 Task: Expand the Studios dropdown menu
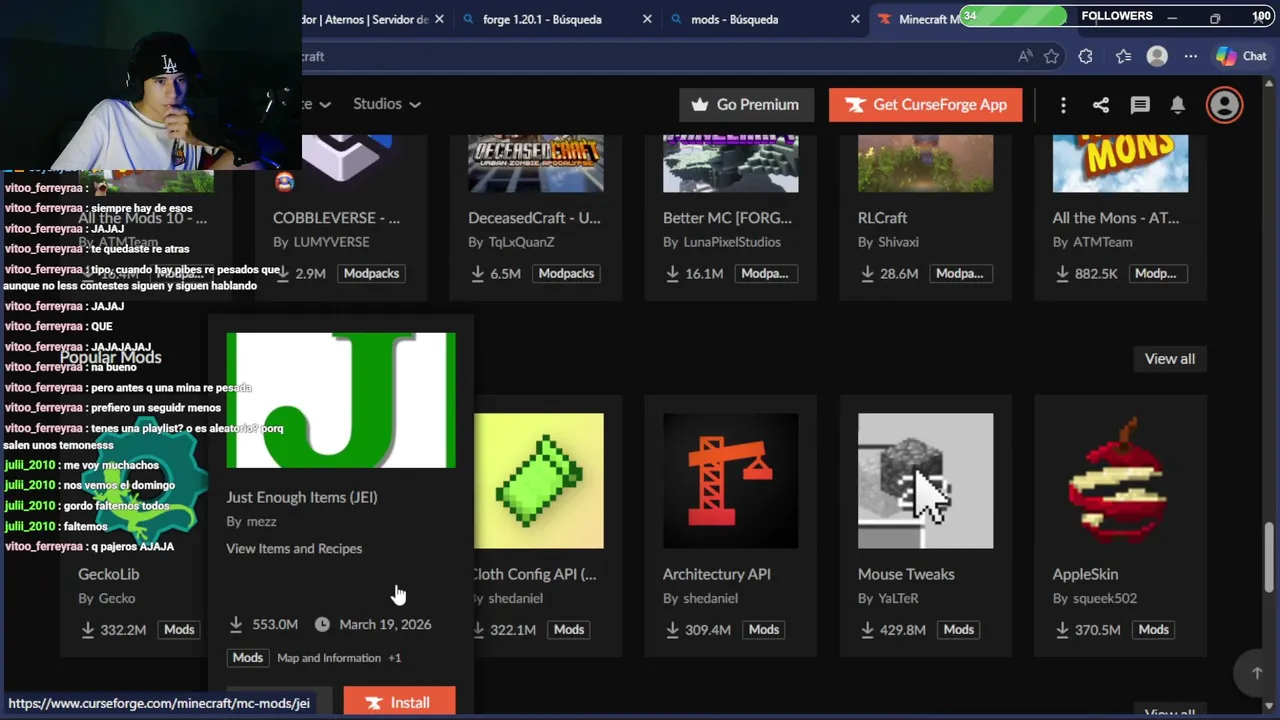pyautogui.click(x=386, y=104)
